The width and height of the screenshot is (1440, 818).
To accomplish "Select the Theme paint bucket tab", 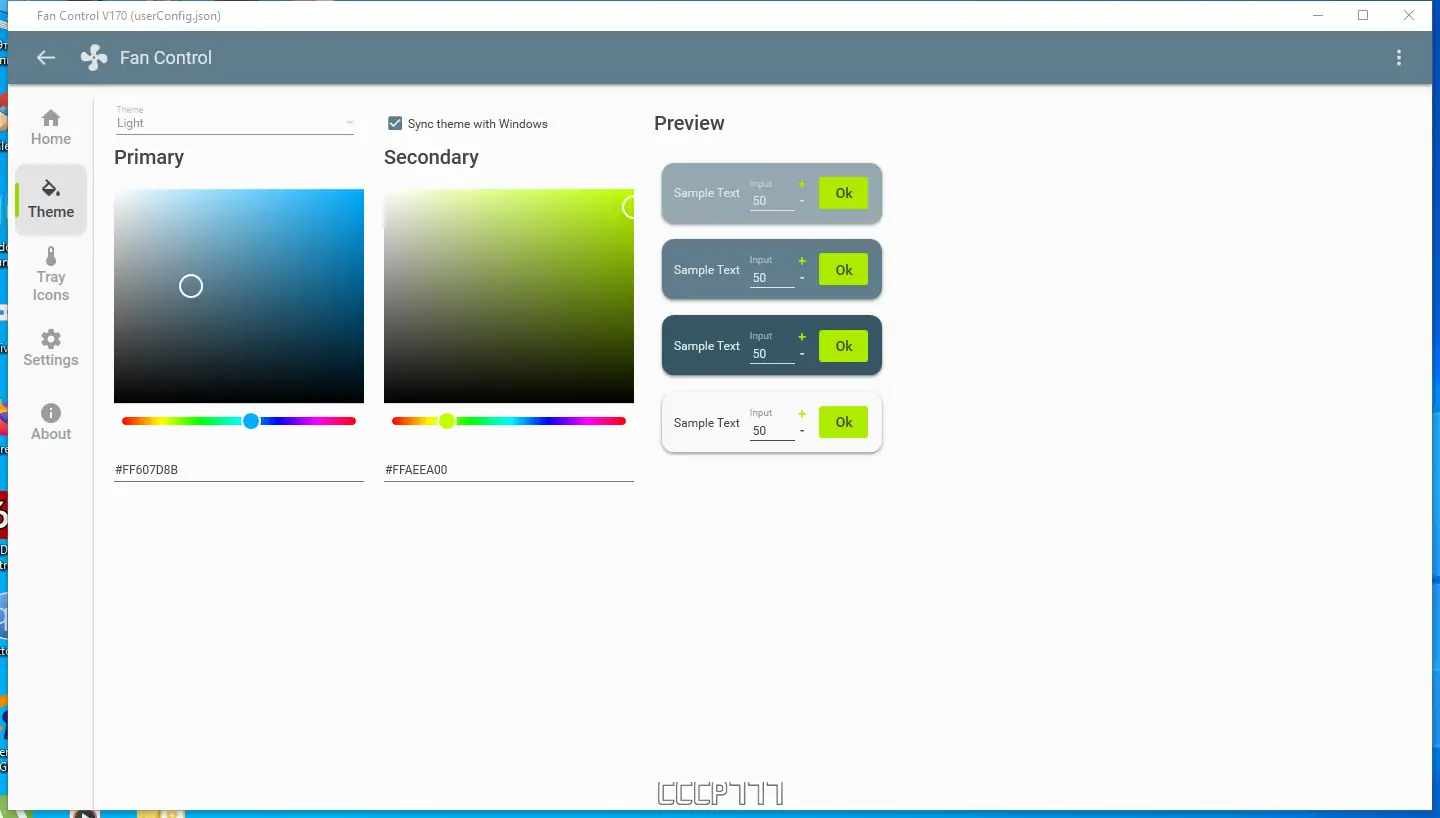I will 51,200.
